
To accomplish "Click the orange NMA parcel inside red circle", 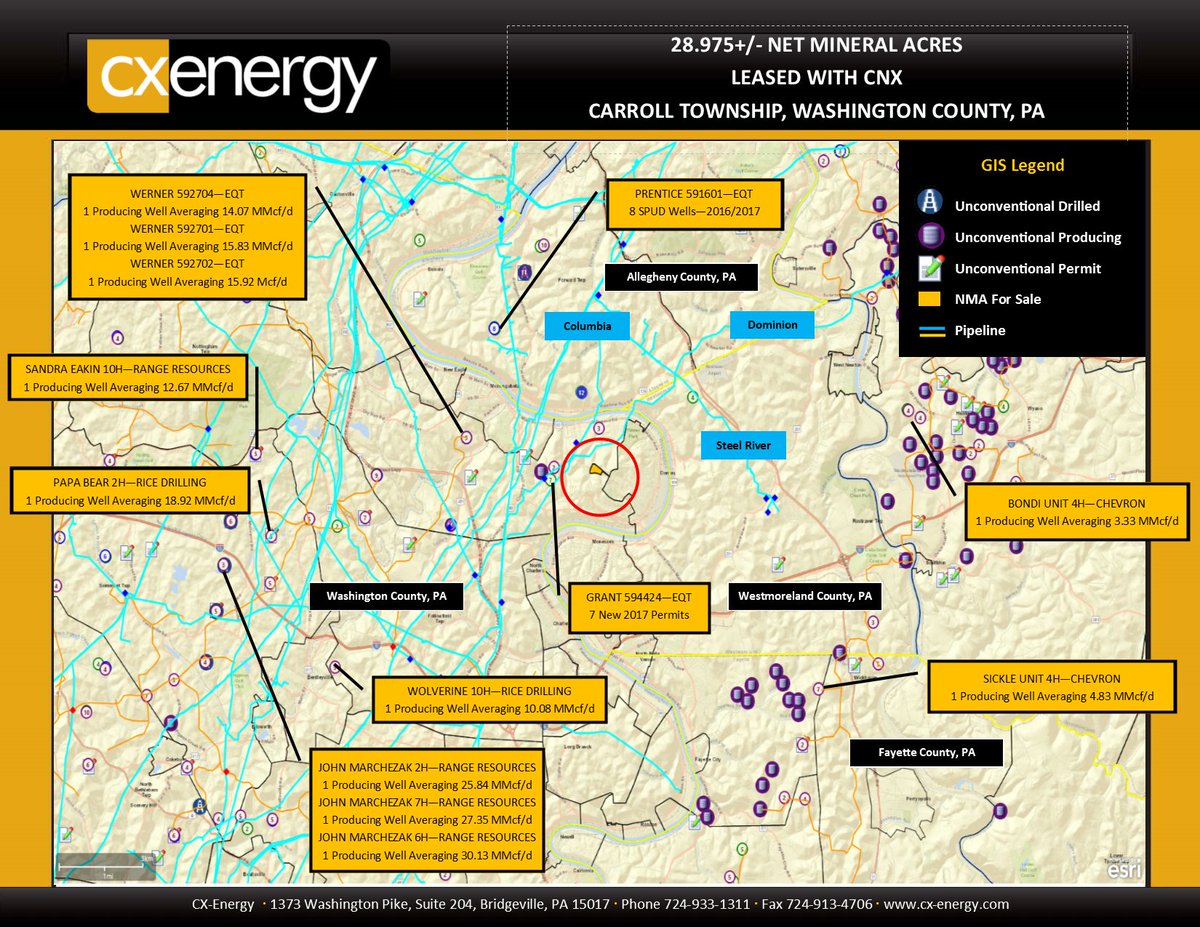I will pos(595,468).
